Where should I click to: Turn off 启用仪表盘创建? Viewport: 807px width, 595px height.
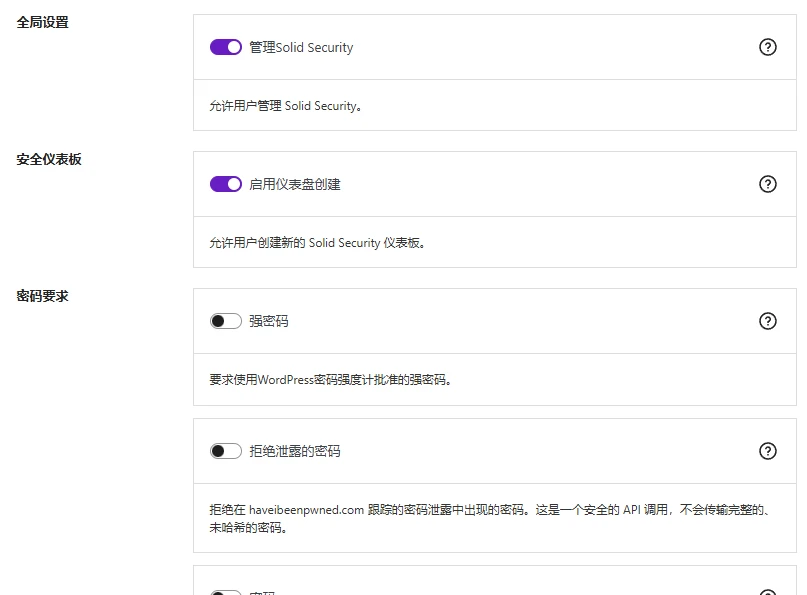(226, 184)
